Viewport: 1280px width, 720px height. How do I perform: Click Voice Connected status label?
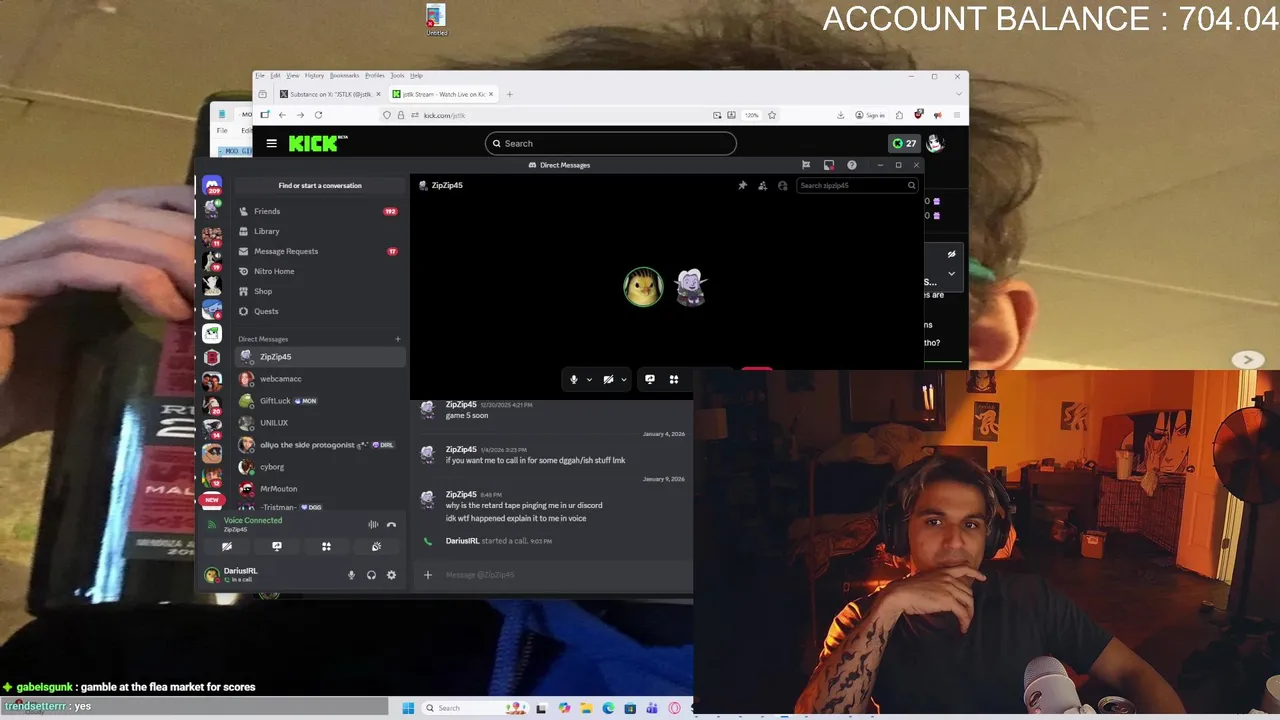point(253,520)
